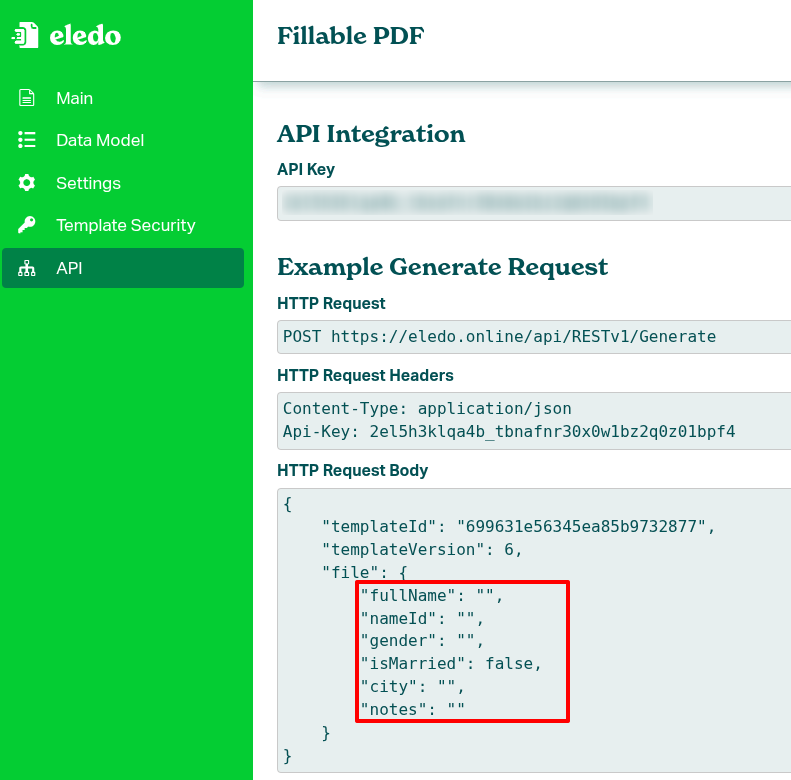Click the Settings gear icon
This screenshot has width=791, height=780.
click(27, 183)
